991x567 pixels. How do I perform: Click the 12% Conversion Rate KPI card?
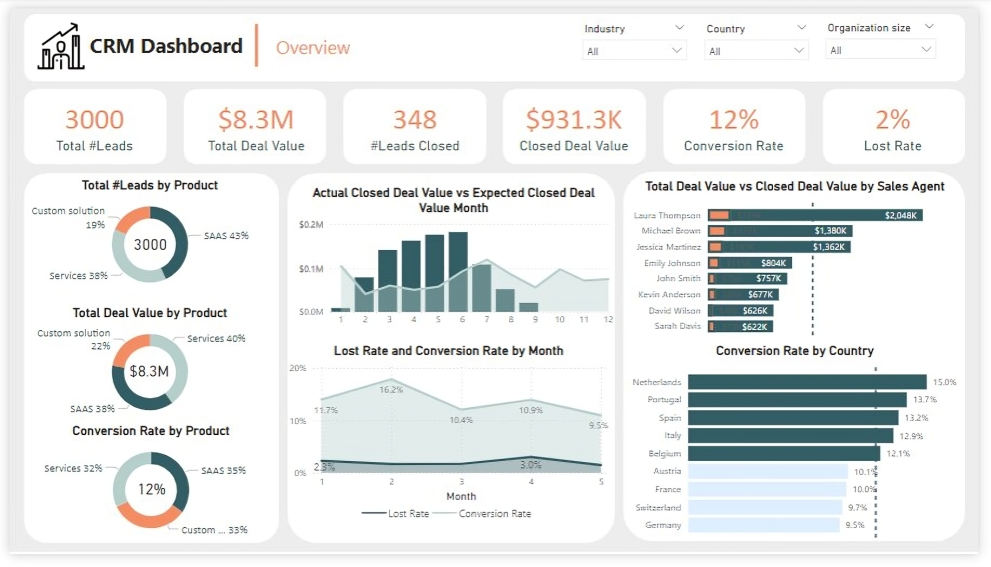733,127
